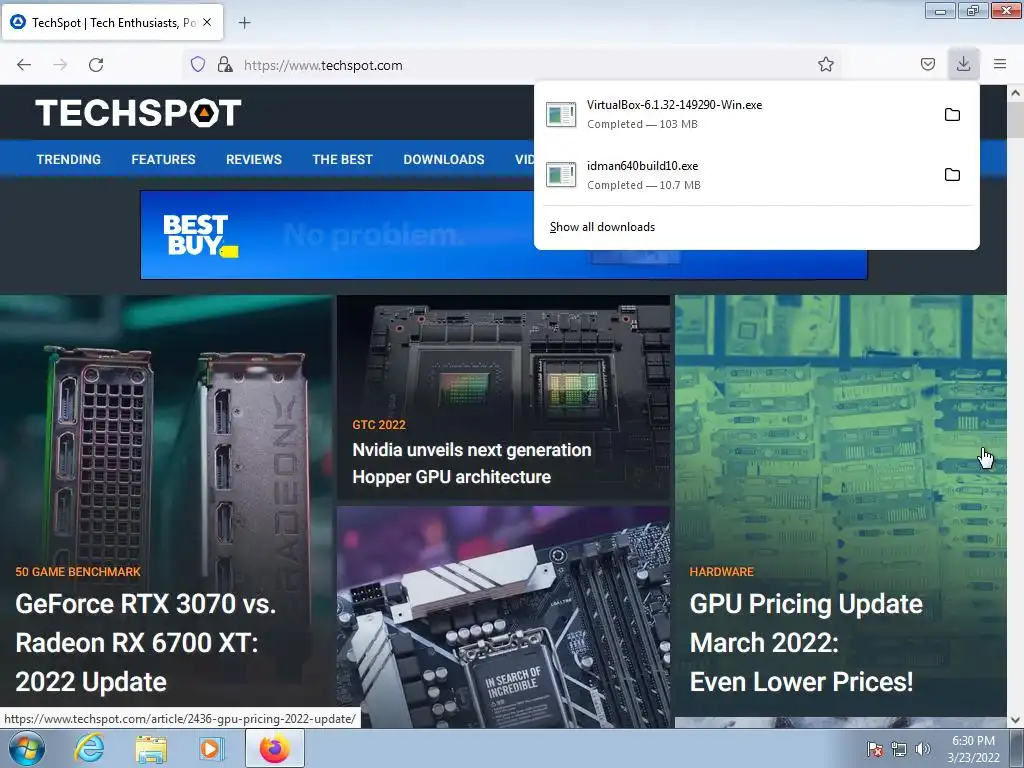Open the Features menu item
This screenshot has height=768, width=1024.
pyautogui.click(x=163, y=159)
